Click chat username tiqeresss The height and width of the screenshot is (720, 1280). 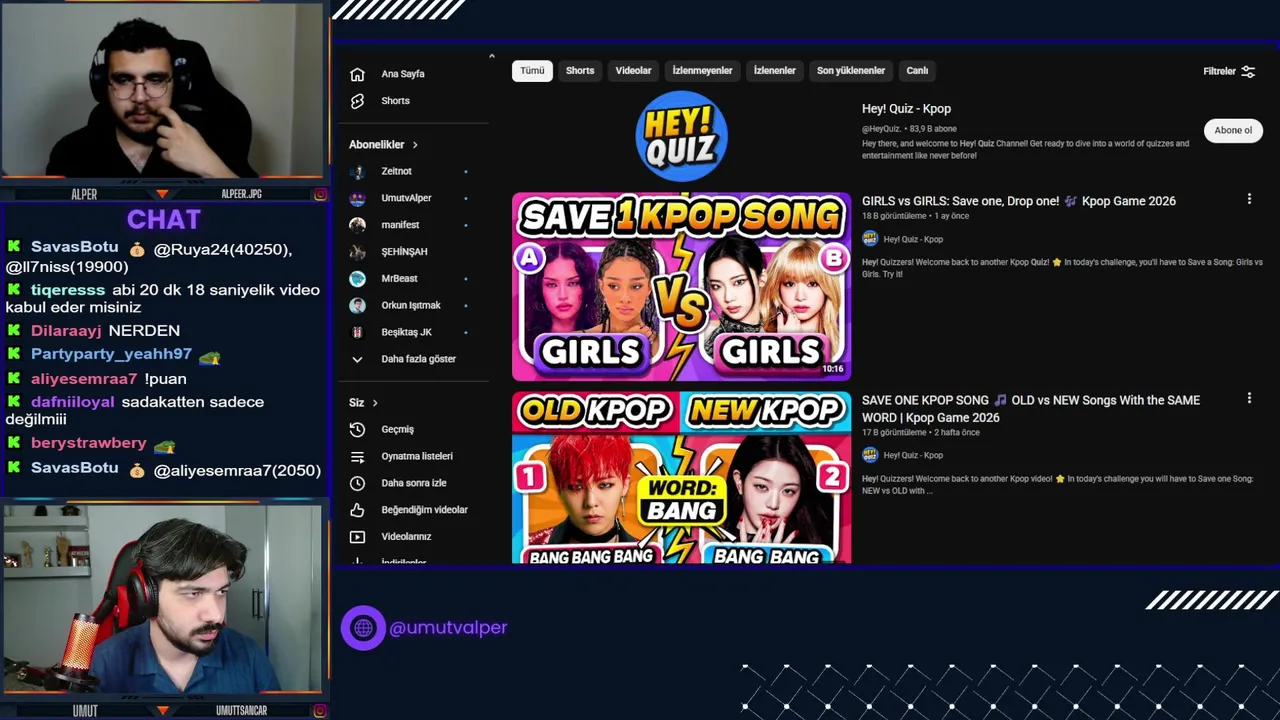pos(67,290)
